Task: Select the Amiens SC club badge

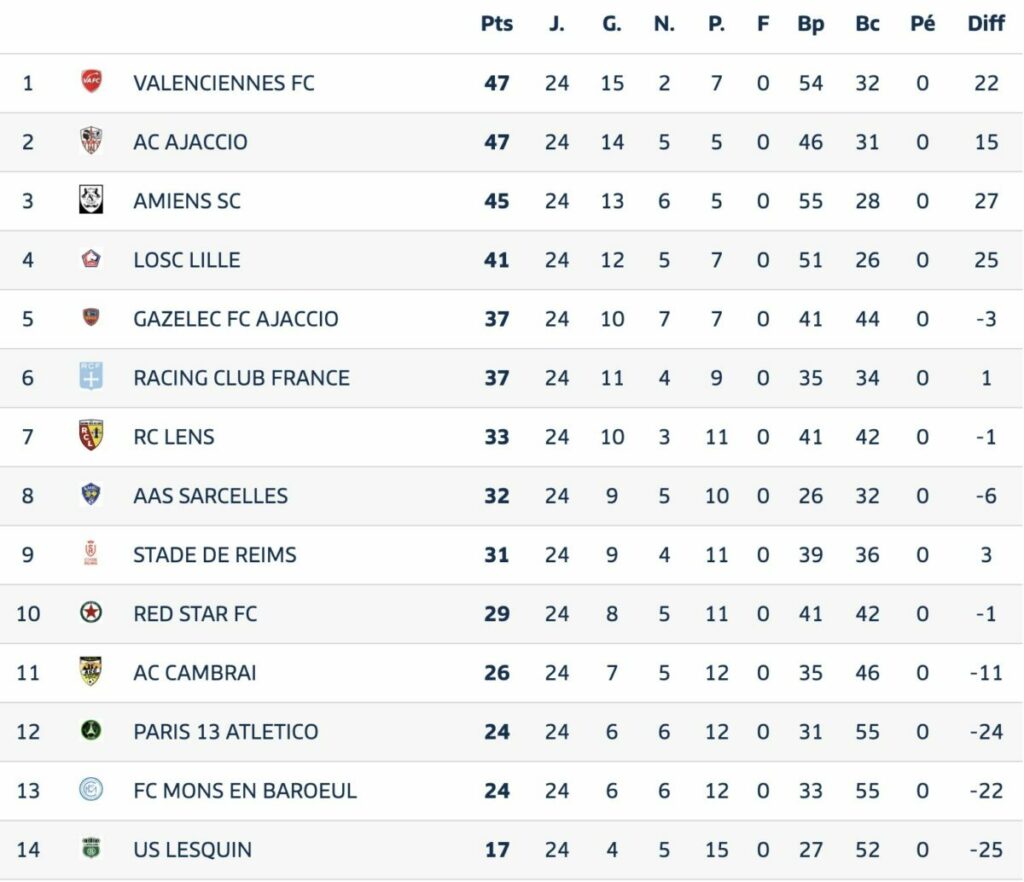Action: click(x=91, y=200)
